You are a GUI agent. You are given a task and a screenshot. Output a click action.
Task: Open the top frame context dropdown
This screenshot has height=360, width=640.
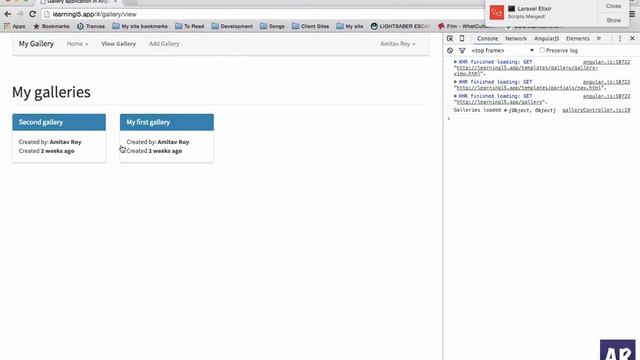(x=502, y=51)
